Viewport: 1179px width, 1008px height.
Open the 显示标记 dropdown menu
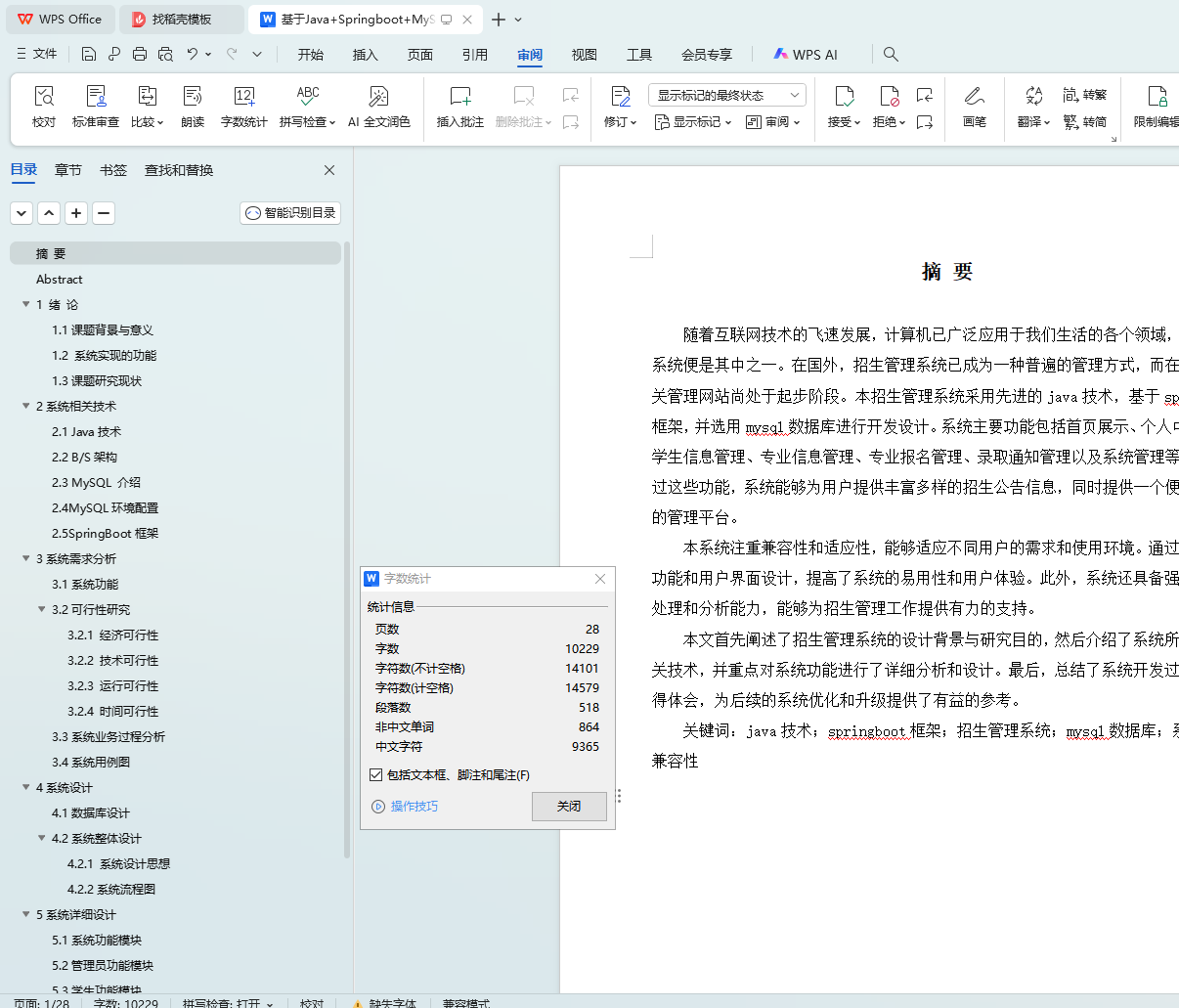(x=693, y=122)
